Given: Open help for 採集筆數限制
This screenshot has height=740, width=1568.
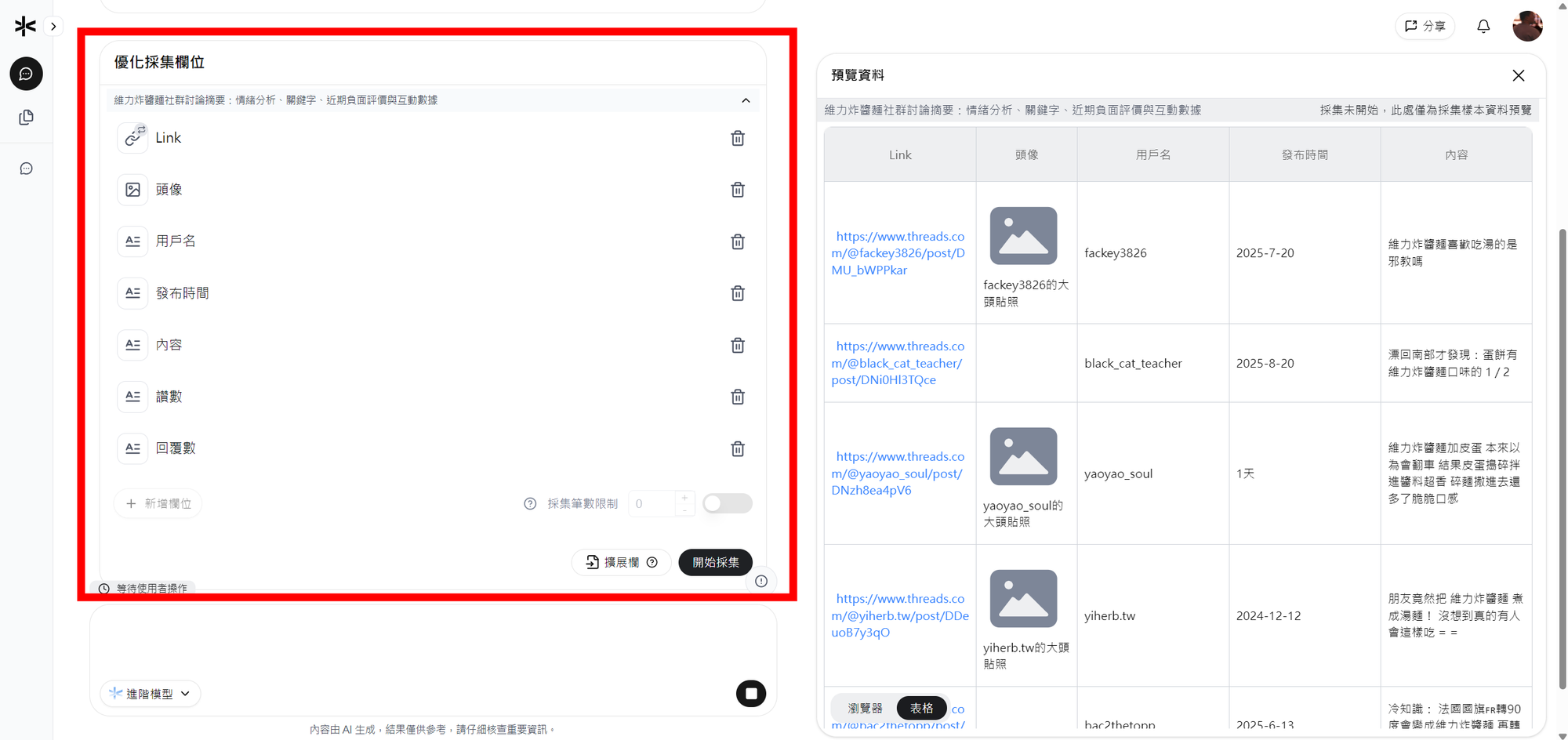Looking at the screenshot, I should pos(530,504).
